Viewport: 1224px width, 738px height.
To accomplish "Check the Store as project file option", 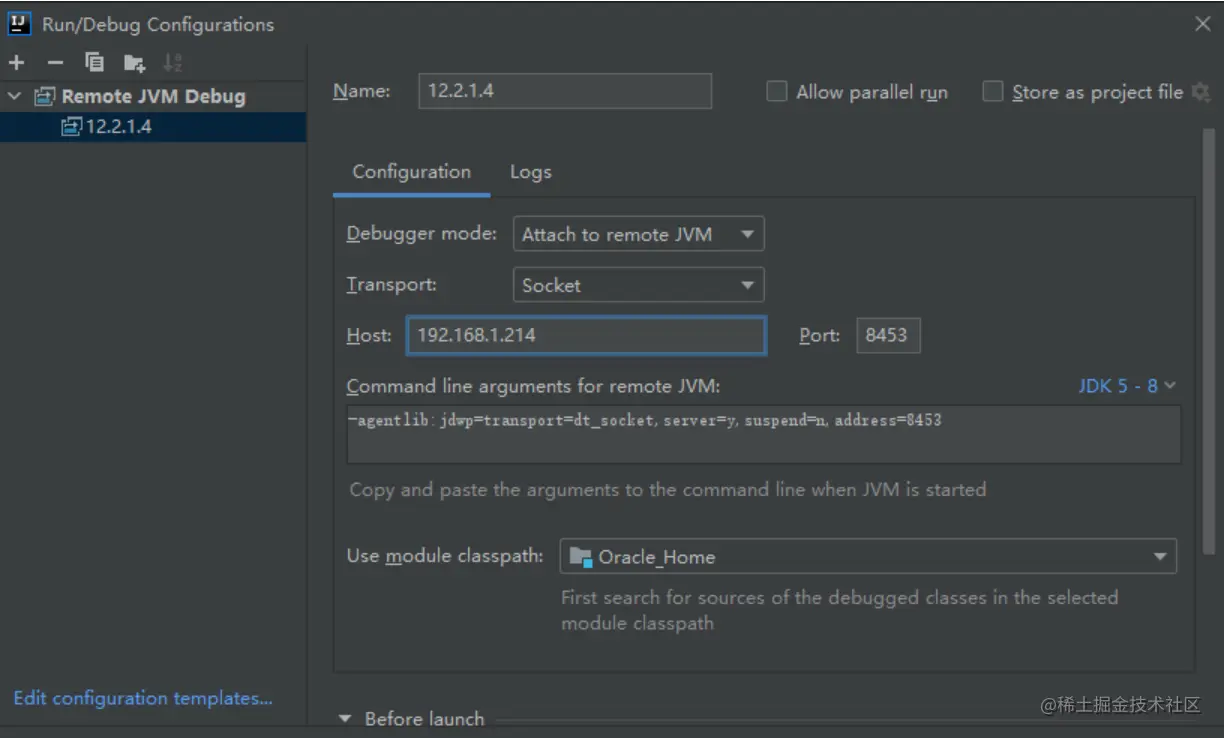I will pyautogui.click(x=993, y=92).
